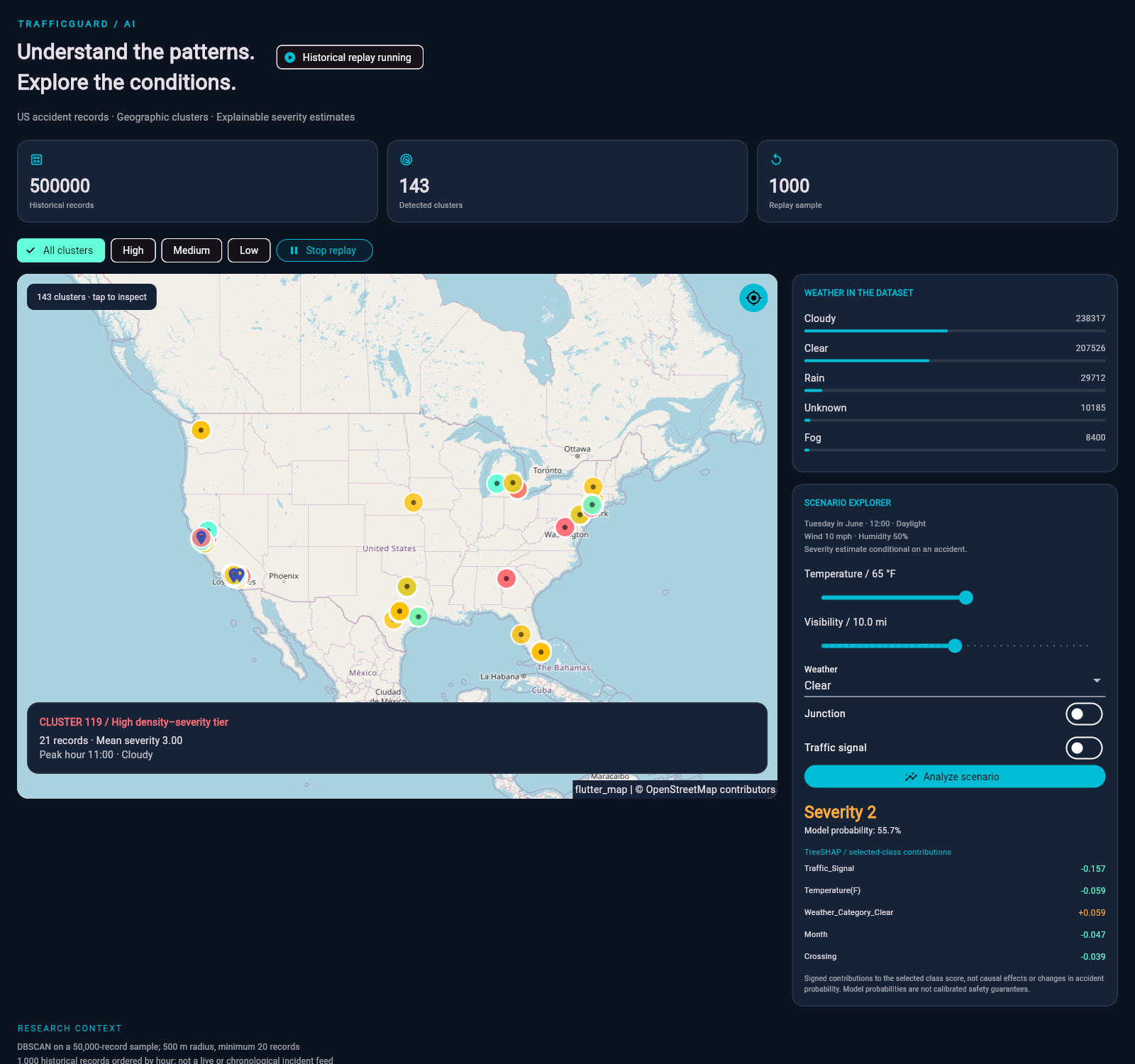Open the Weather dropdown showing Clear

pyautogui.click(x=955, y=680)
